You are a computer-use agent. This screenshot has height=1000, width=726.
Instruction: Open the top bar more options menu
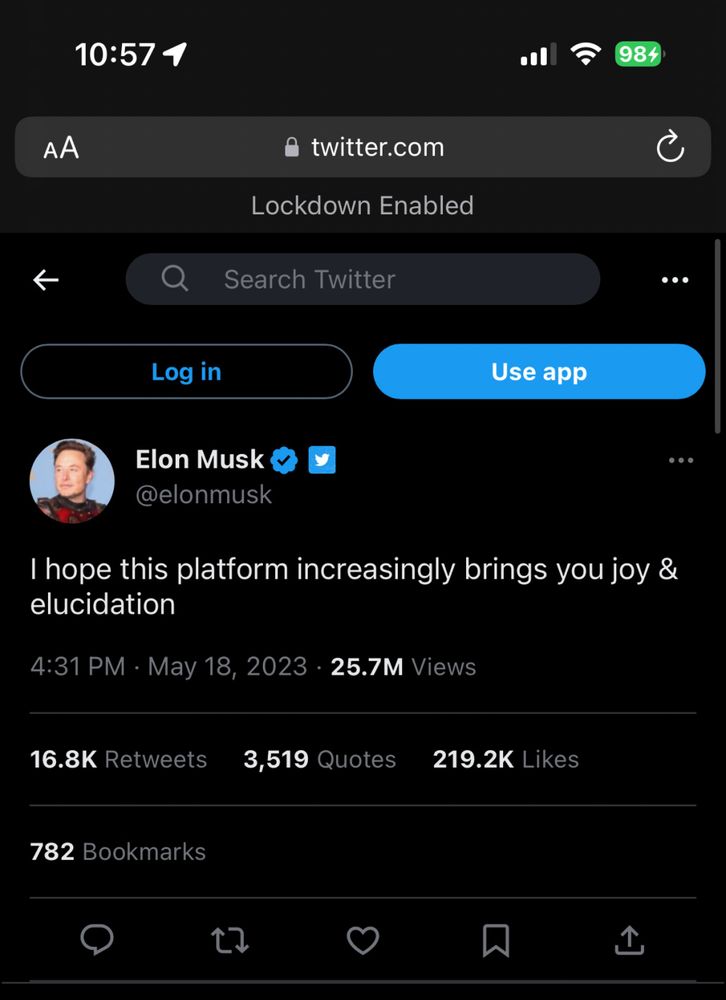tap(675, 280)
